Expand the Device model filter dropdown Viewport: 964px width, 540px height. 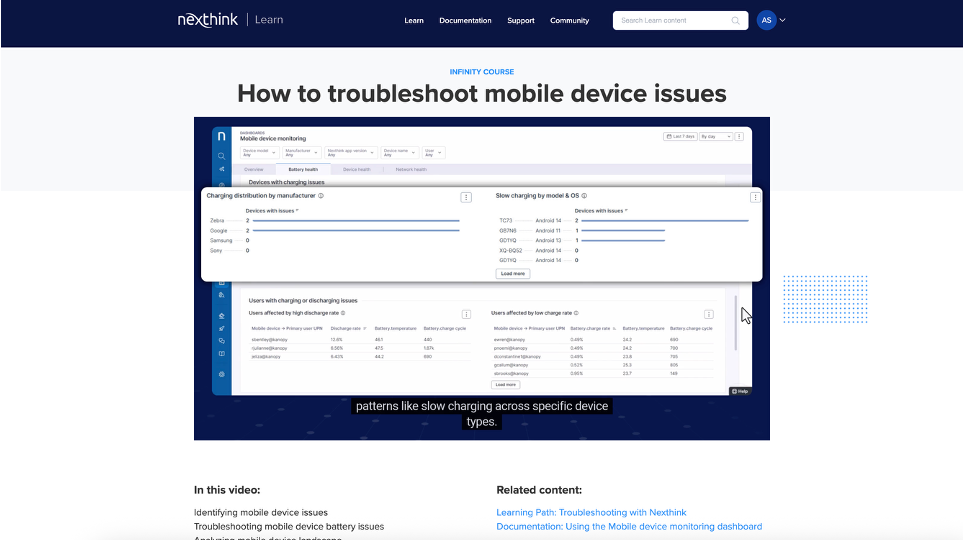[x=258, y=153]
